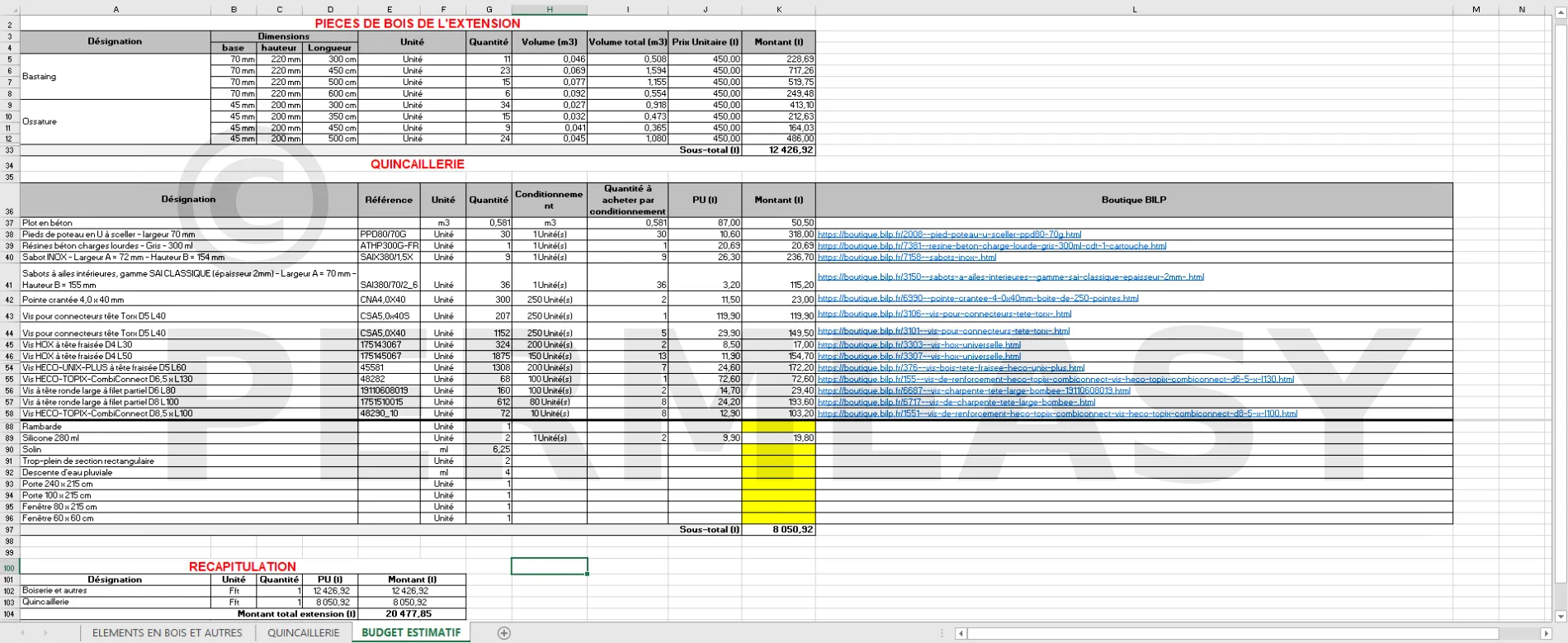Follow the 3307--vis-hox-universelle link
1568x643 pixels.
[x=919, y=357]
